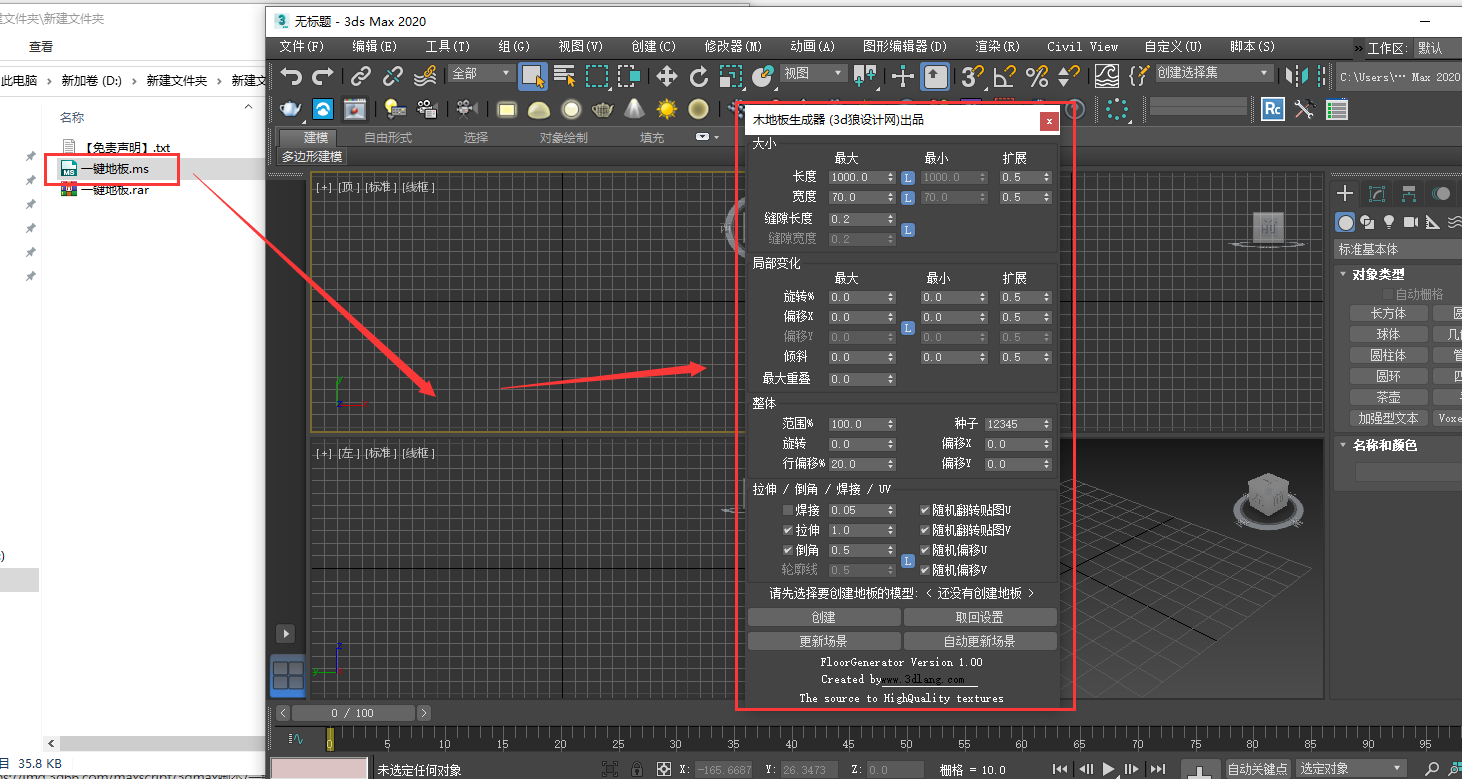Click the 更新场景 button

click(824, 641)
